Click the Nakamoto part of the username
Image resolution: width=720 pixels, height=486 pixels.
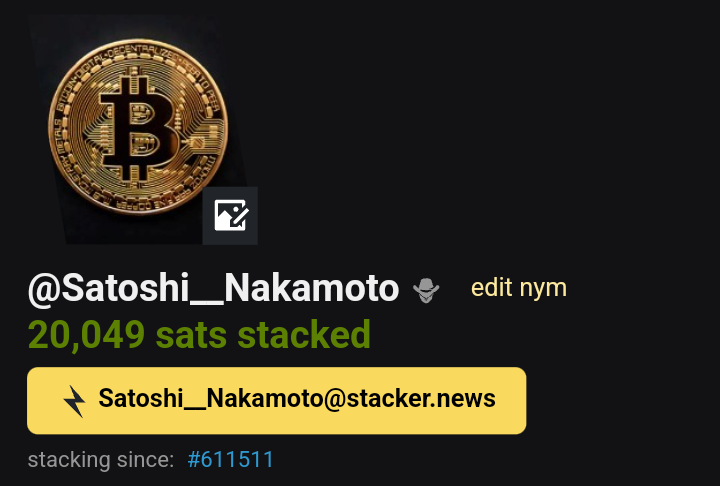312,288
